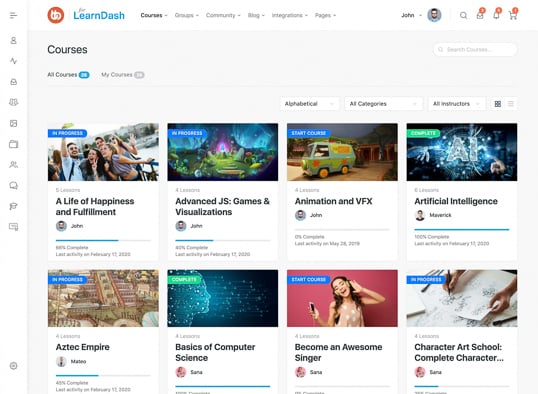Open the profile user icon in sidebar
The image size is (538, 394).
[13, 40]
